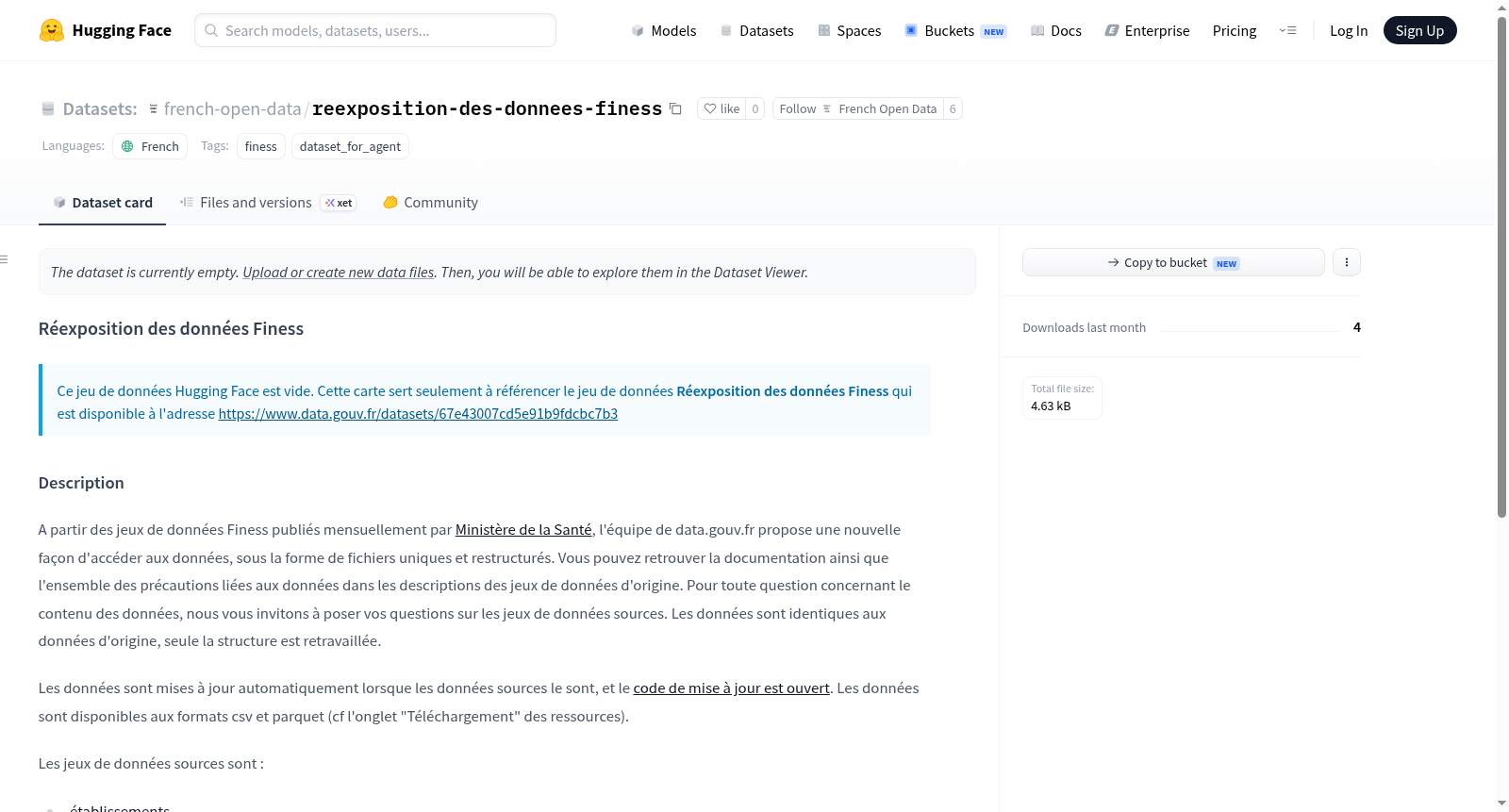1509x812 pixels.
Task: Copy the dataset name with the copy icon
Action: click(675, 108)
